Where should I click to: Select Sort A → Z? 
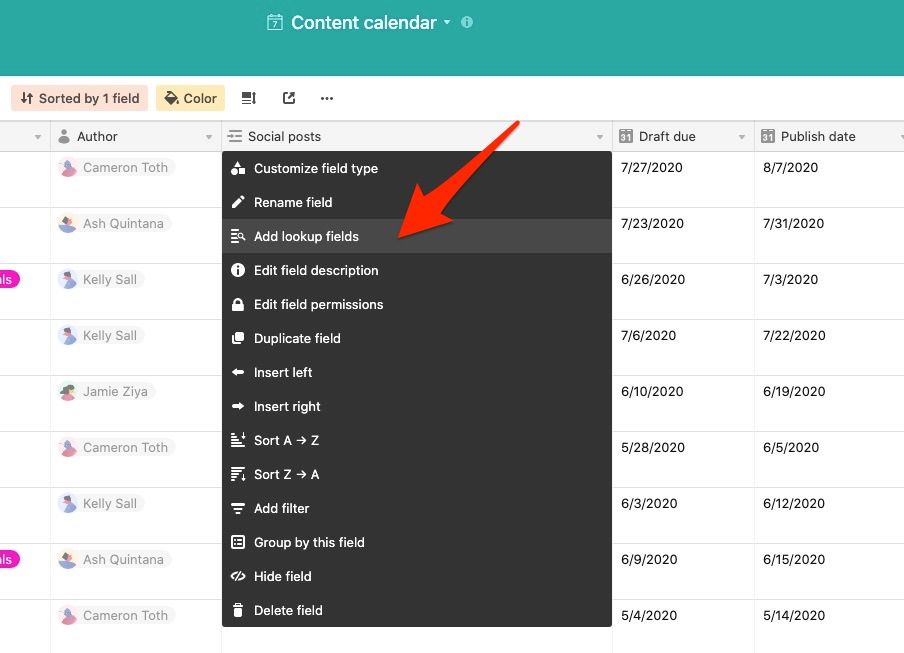point(417,440)
